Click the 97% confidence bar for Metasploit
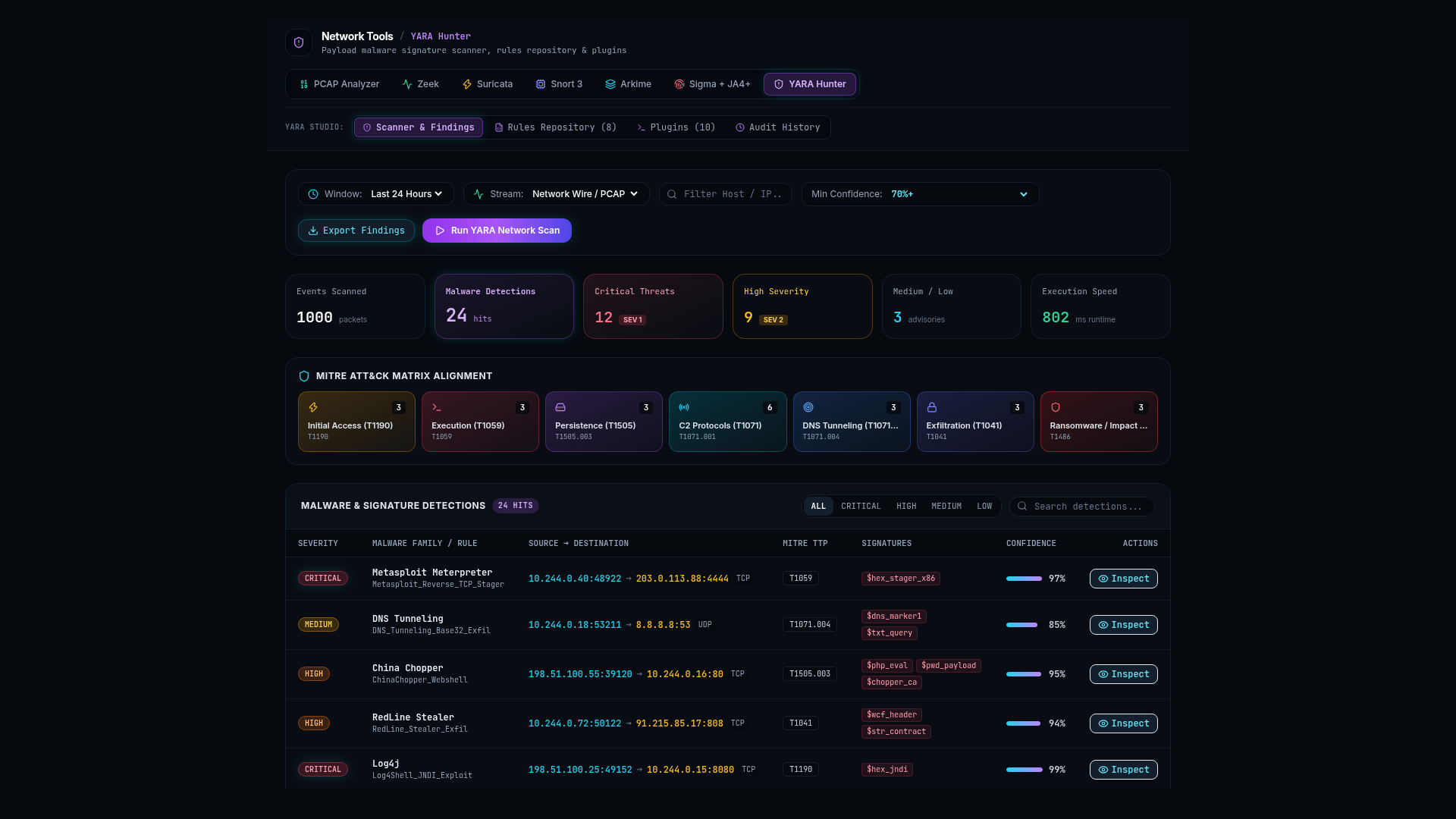Viewport: 1456px width, 819px height. tap(1024, 579)
